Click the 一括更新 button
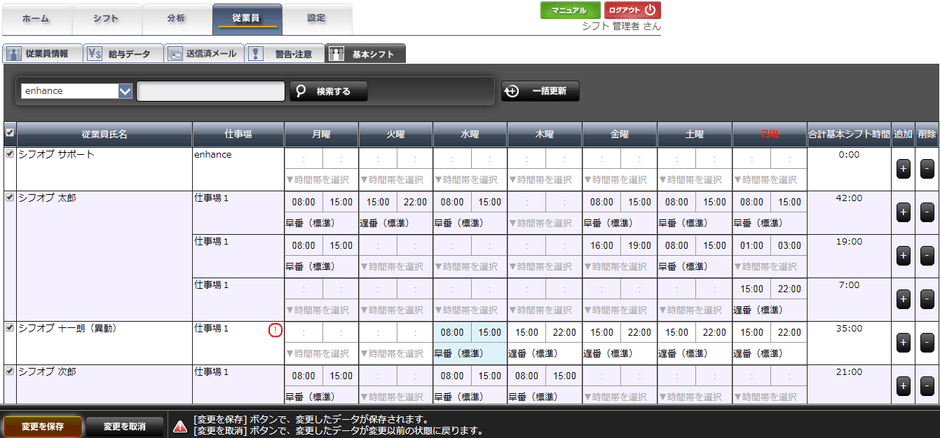This screenshot has height=438, width=940. pos(540,92)
